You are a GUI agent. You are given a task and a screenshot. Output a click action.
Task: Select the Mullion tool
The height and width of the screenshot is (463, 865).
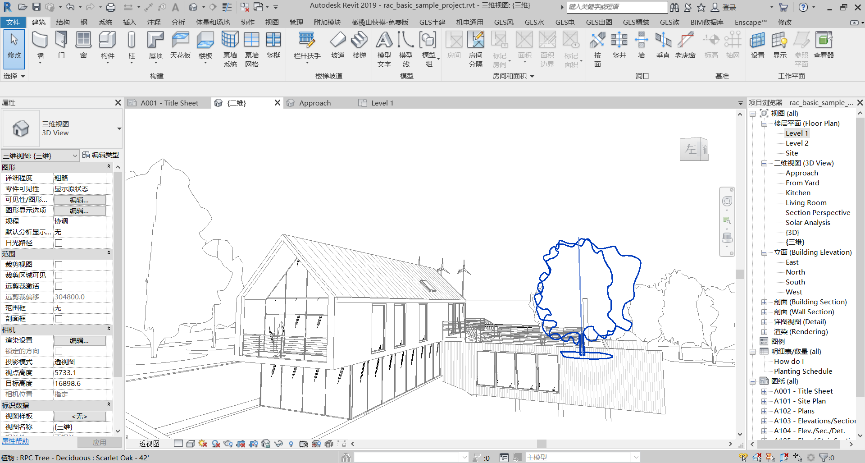coord(274,45)
